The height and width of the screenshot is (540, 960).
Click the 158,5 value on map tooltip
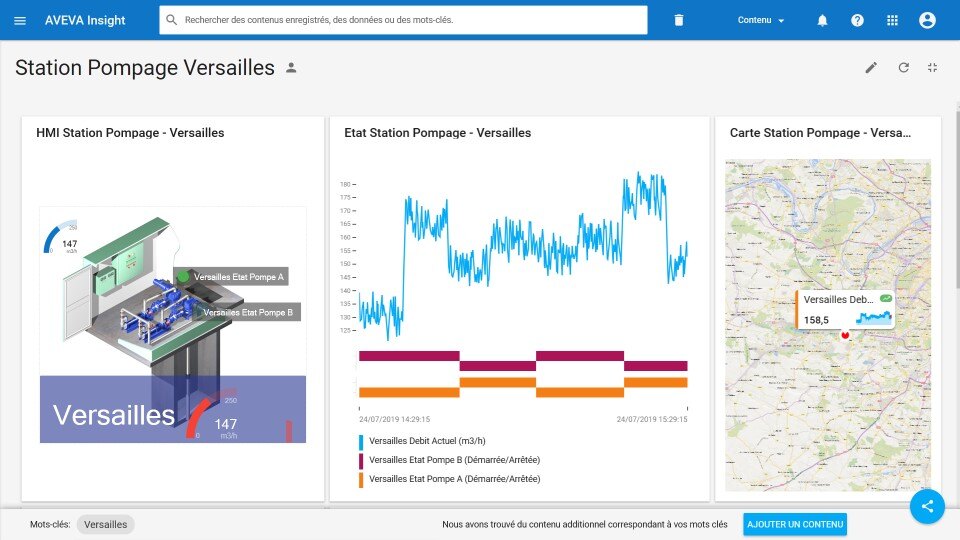pyautogui.click(x=816, y=320)
